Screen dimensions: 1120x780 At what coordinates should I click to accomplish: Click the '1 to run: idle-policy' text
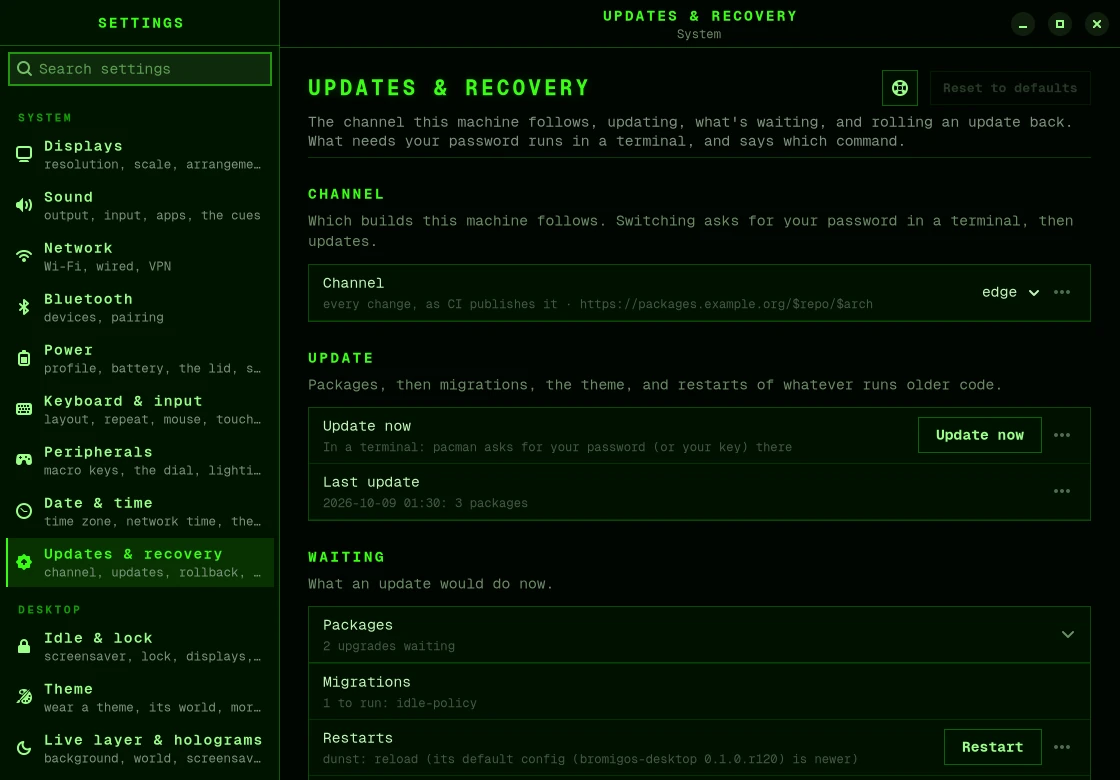coord(399,703)
